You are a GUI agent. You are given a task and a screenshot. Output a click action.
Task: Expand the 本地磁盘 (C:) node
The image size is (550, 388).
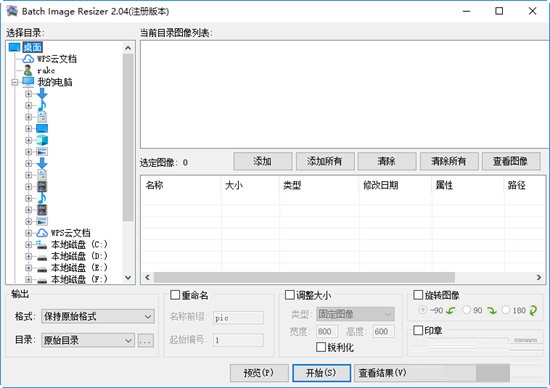(28, 245)
